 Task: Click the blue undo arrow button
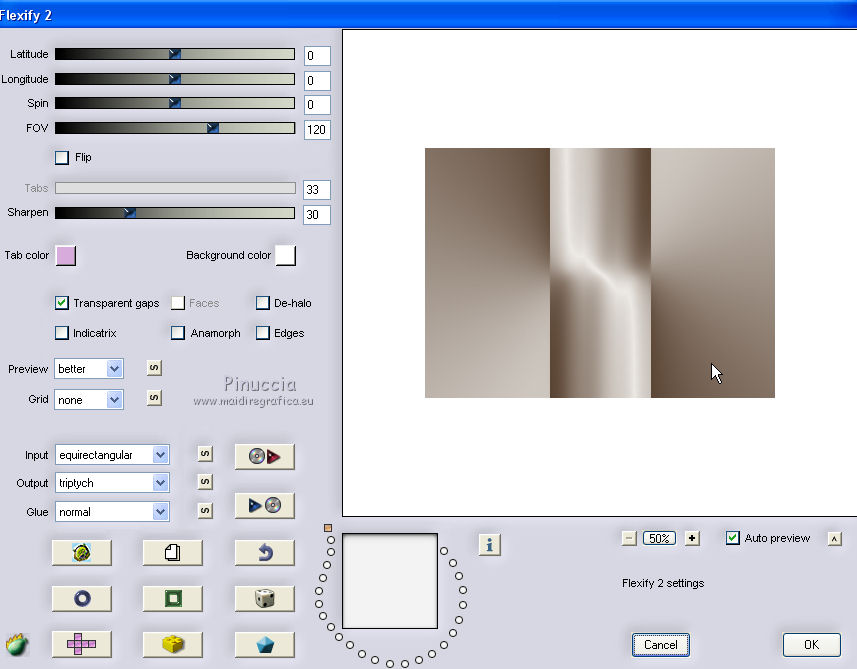pos(265,553)
